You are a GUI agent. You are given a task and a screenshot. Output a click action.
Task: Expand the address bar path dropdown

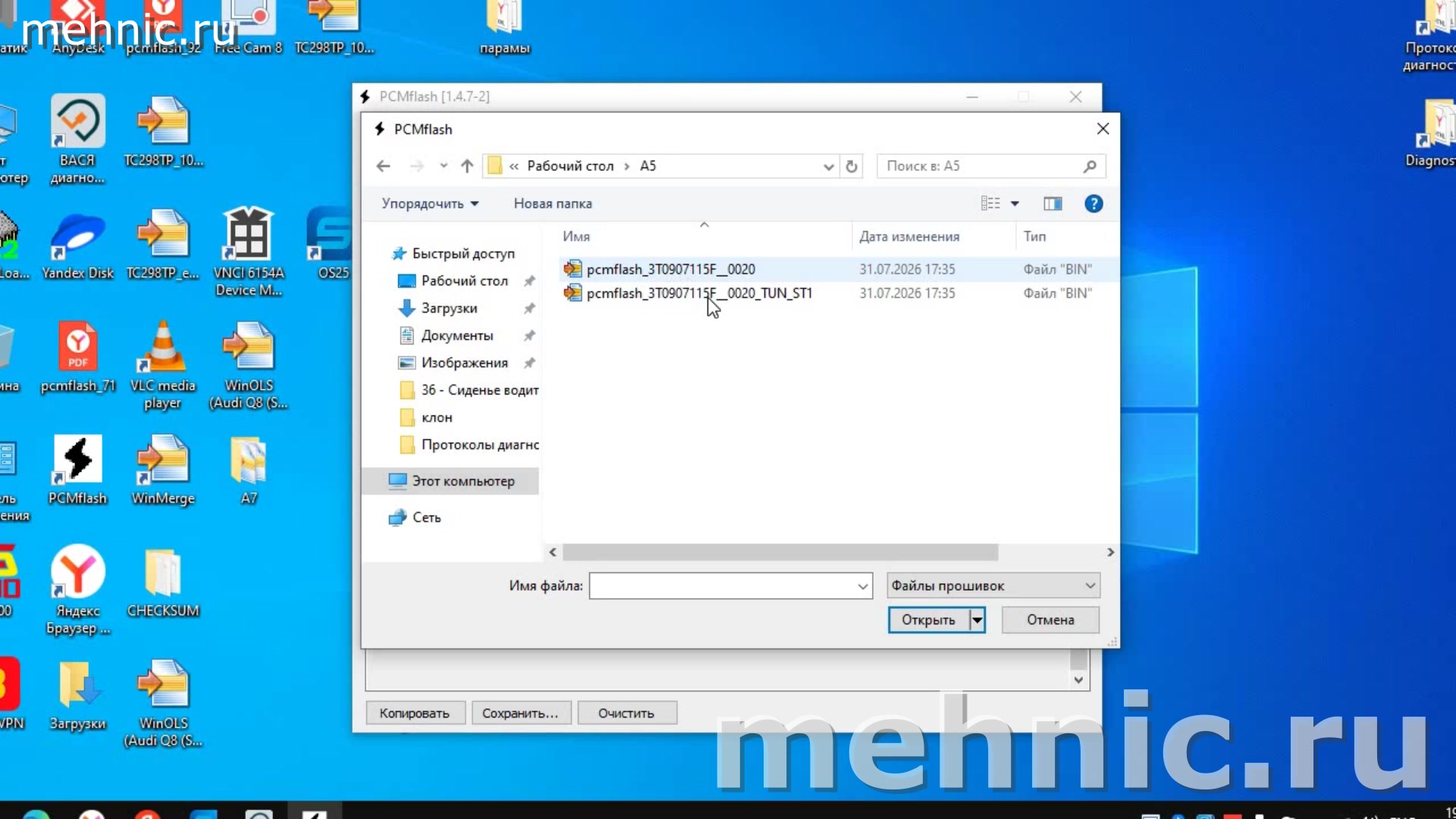(x=828, y=166)
